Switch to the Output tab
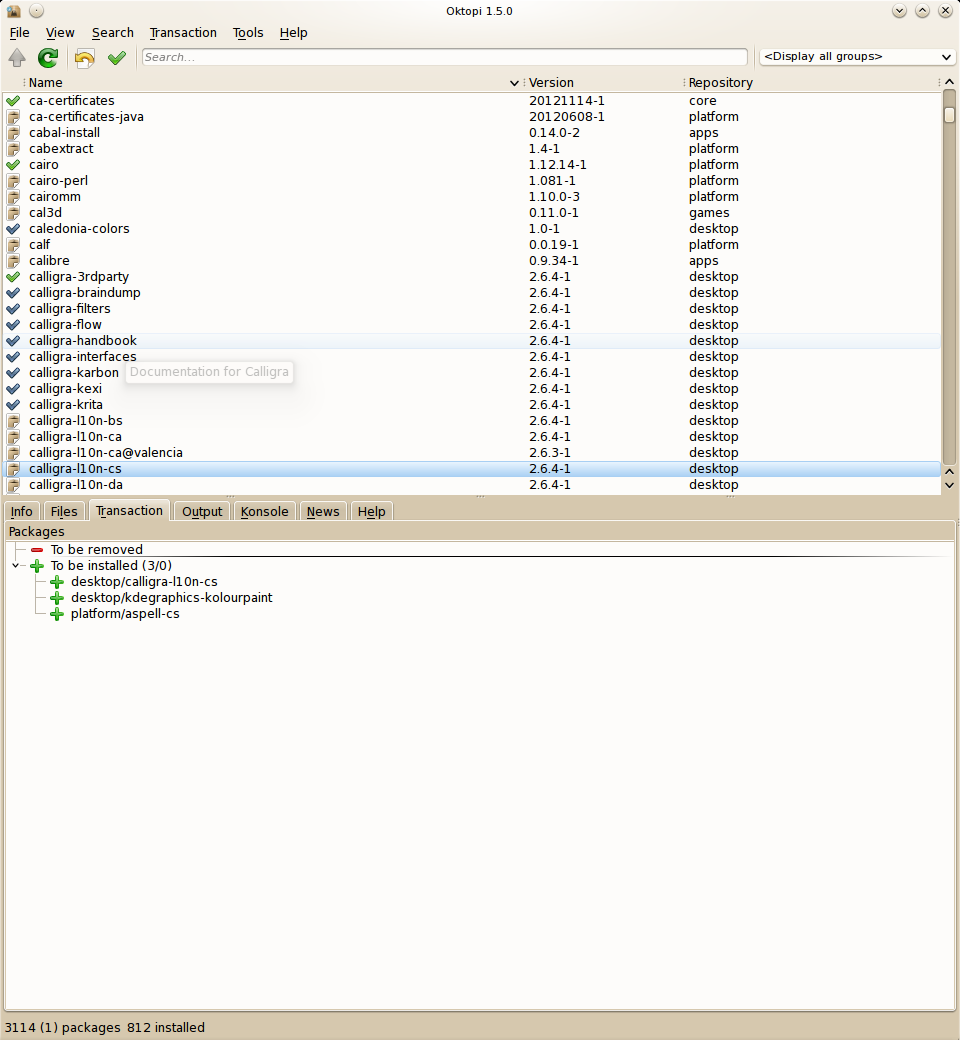Viewport: 960px width, 1040px height. pyautogui.click(x=202, y=511)
